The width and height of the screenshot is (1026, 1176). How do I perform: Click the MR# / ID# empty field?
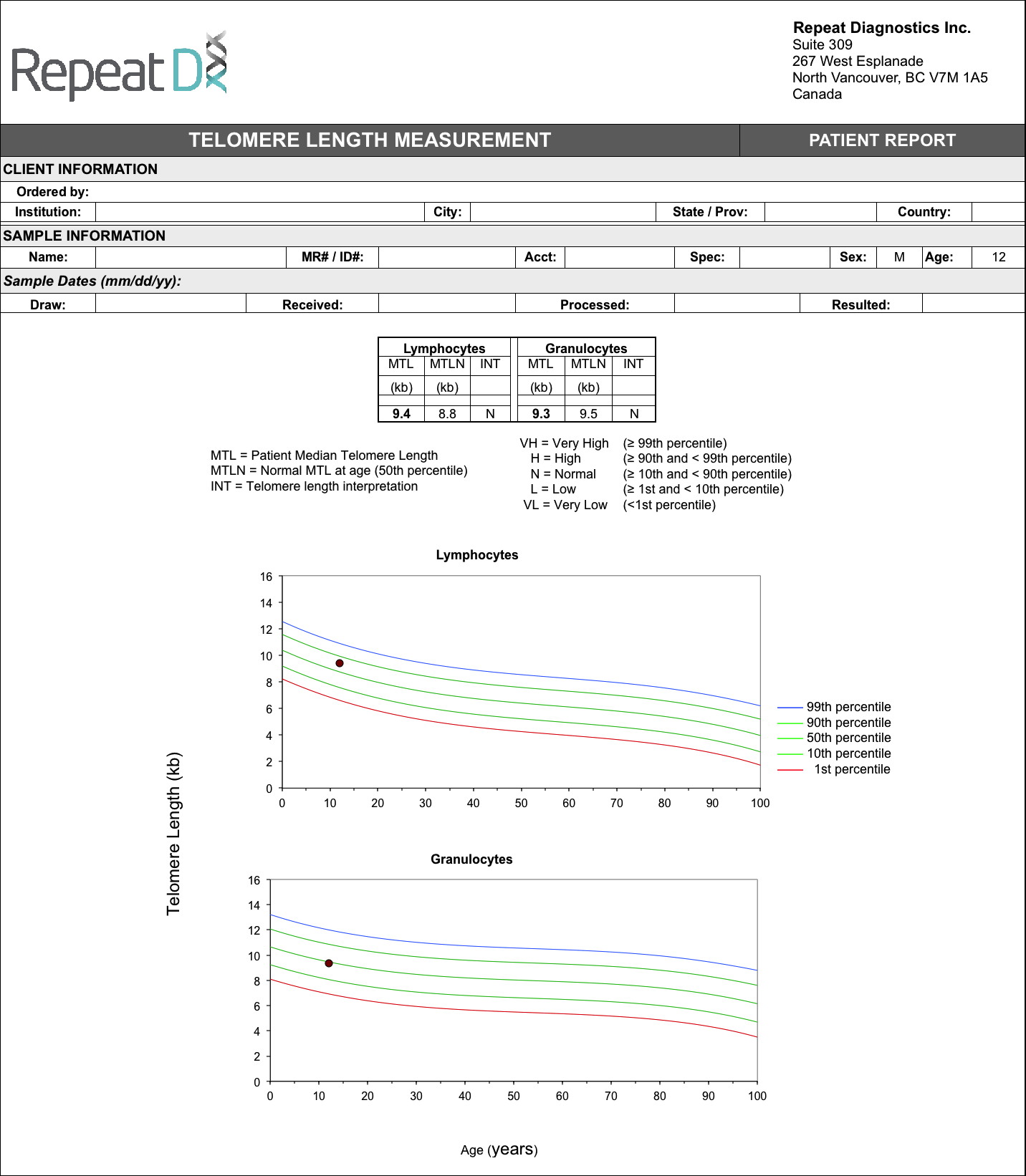pos(446,258)
